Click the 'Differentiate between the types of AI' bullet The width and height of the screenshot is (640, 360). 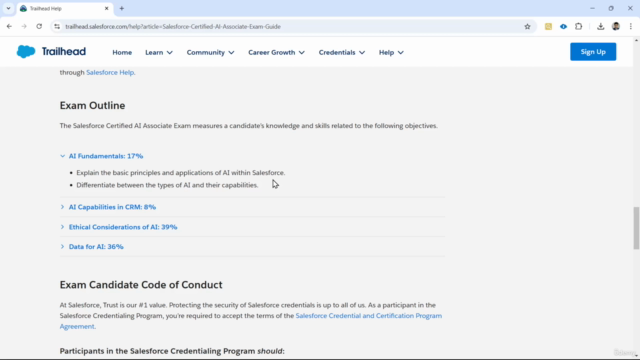tap(167, 185)
